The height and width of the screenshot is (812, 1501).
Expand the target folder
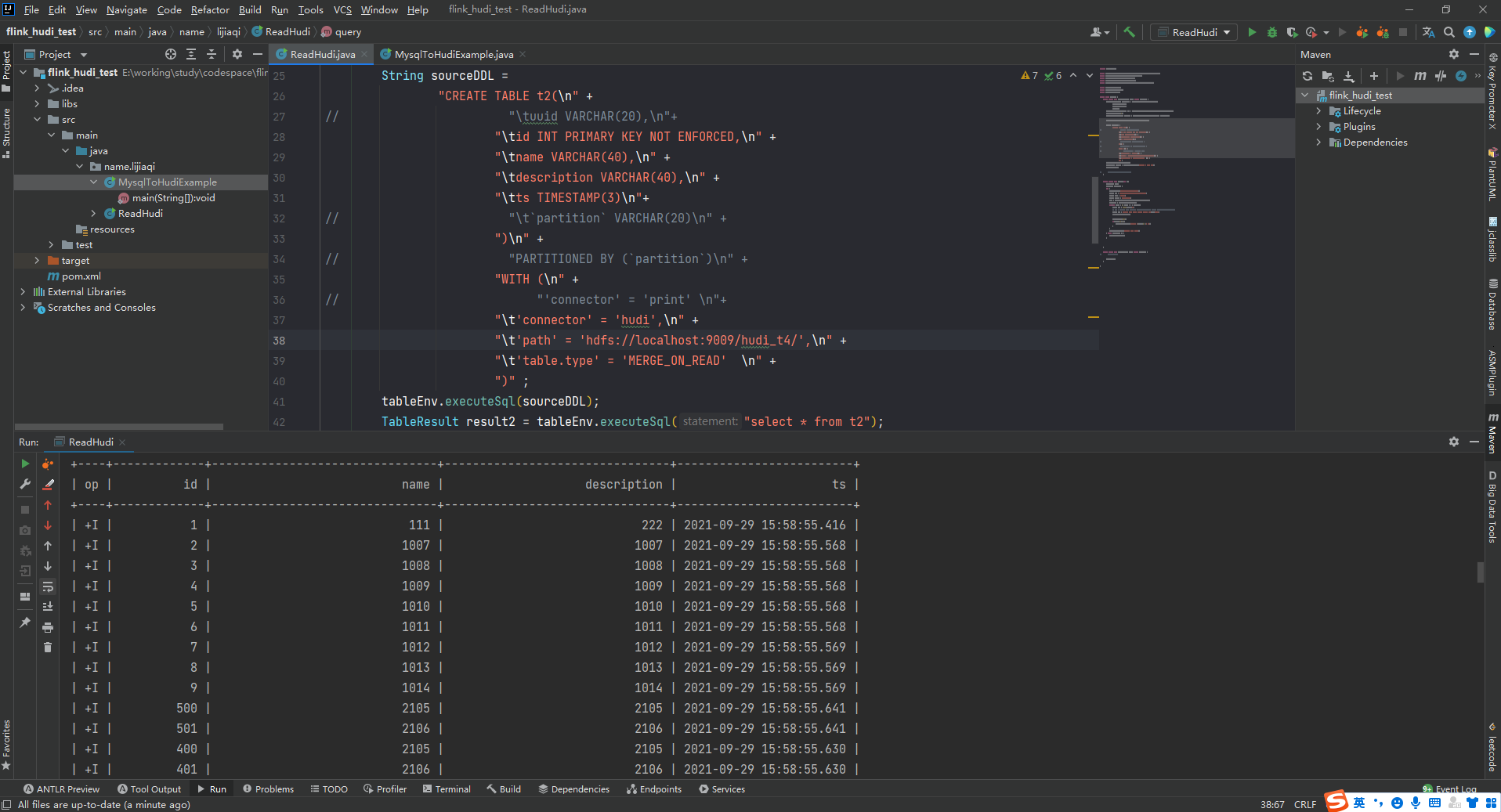37,261
